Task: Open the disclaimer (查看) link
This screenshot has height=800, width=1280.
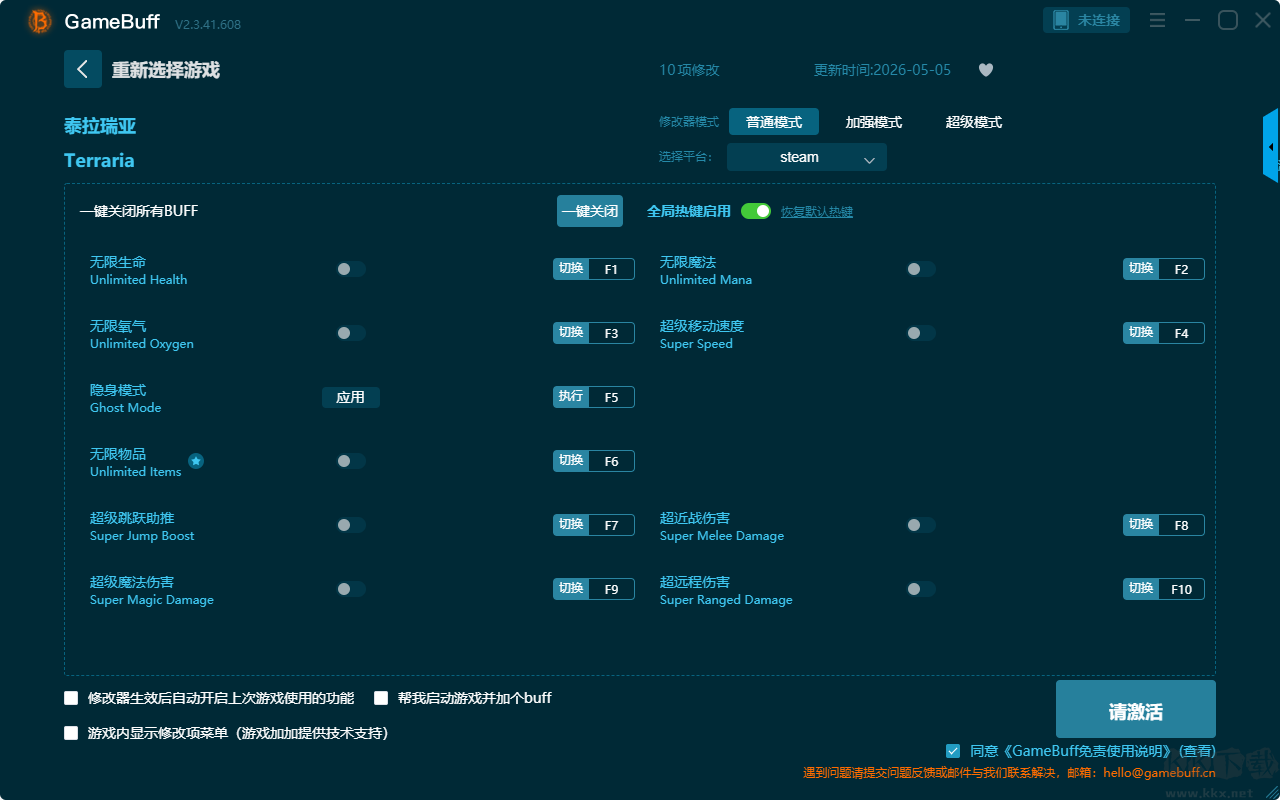Action: tap(1197, 751)
